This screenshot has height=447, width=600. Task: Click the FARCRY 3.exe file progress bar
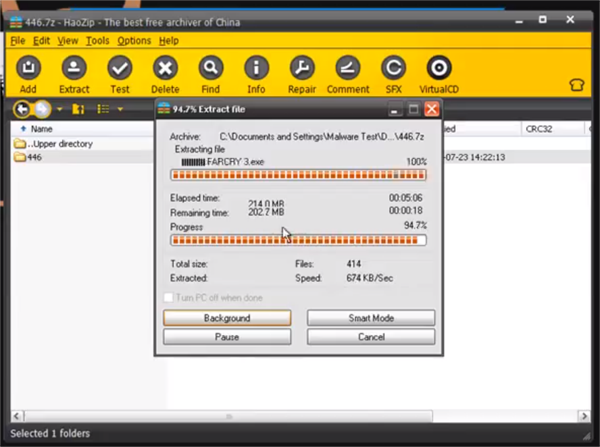[298, 175]
